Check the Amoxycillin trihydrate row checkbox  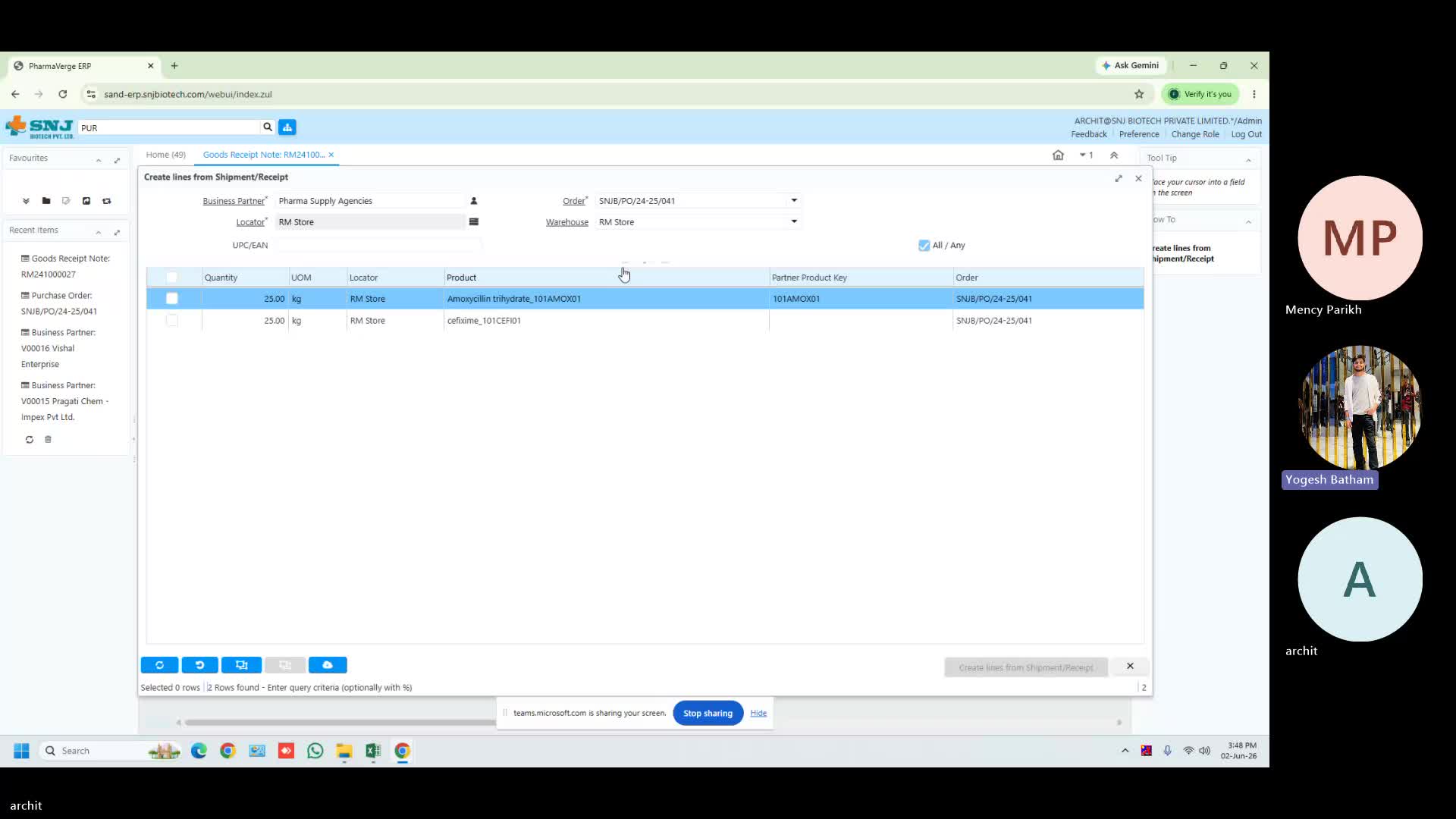172,299
